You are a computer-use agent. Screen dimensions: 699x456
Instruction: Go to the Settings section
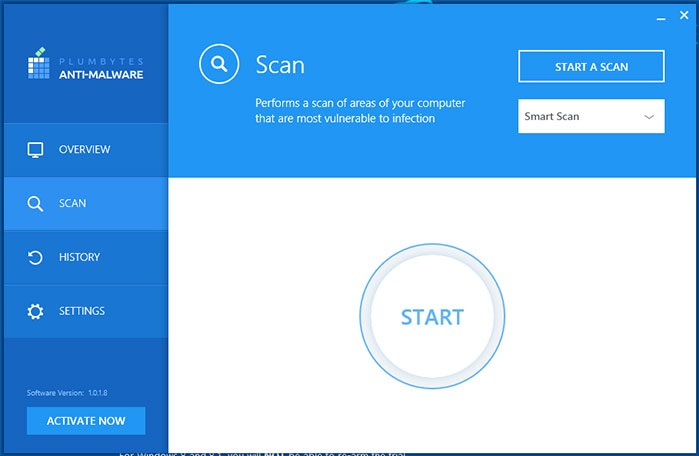[x=86, y=311]
